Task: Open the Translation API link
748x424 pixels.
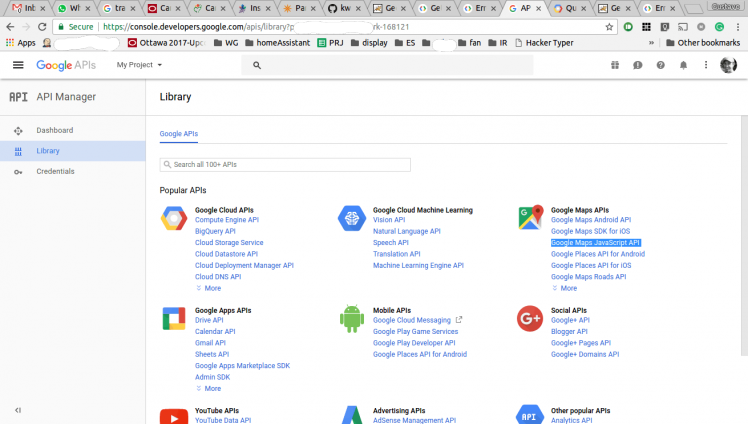Action: coord(397,254)
